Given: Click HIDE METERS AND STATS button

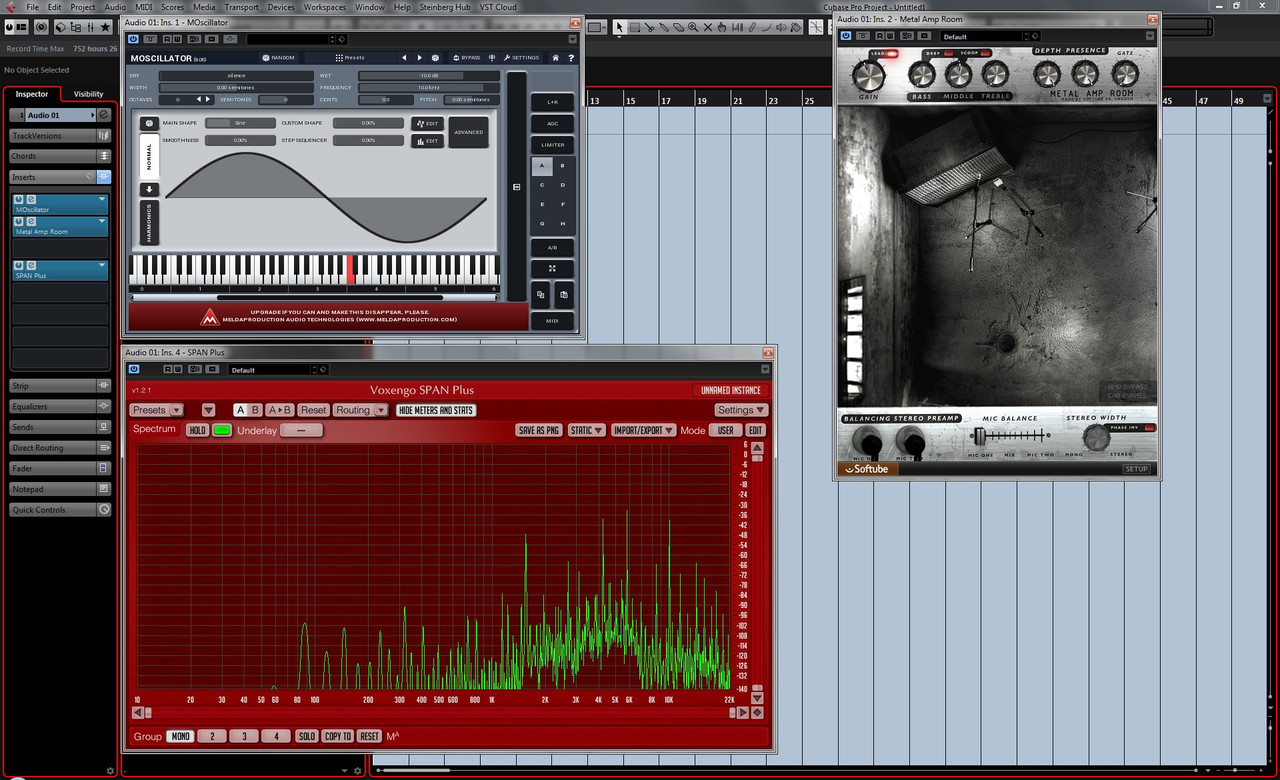Looking at the screenshot, I should click(x=436, y=410).
